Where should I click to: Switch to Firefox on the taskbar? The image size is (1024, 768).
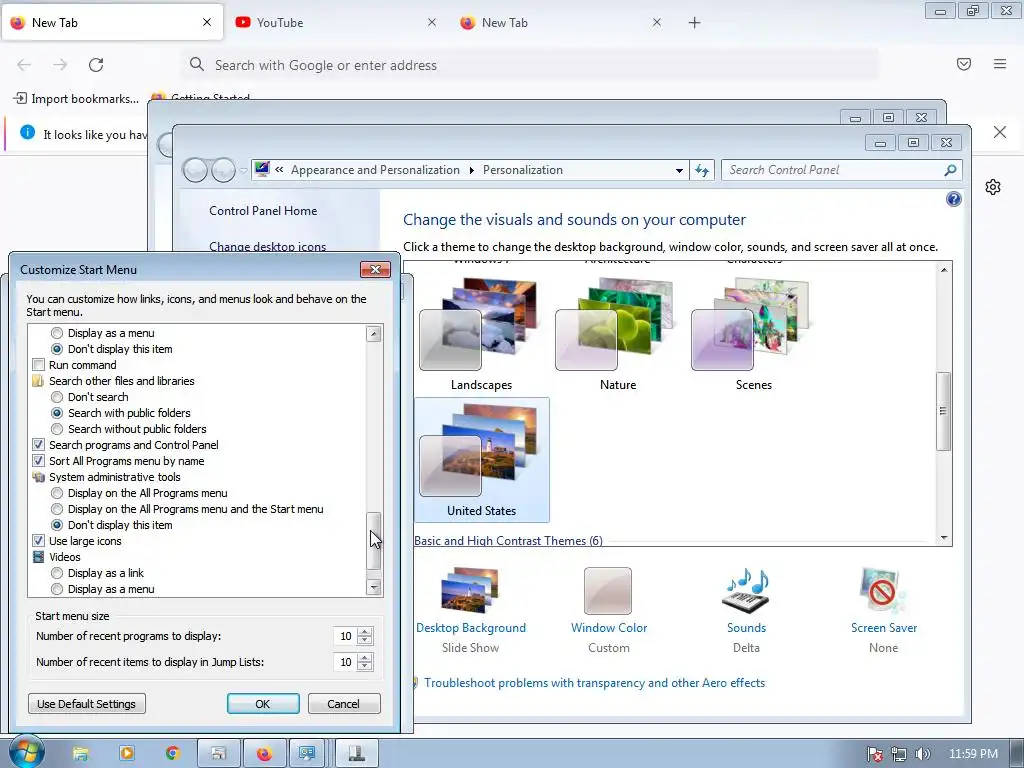pyautogui.click(x=264, y=754)
